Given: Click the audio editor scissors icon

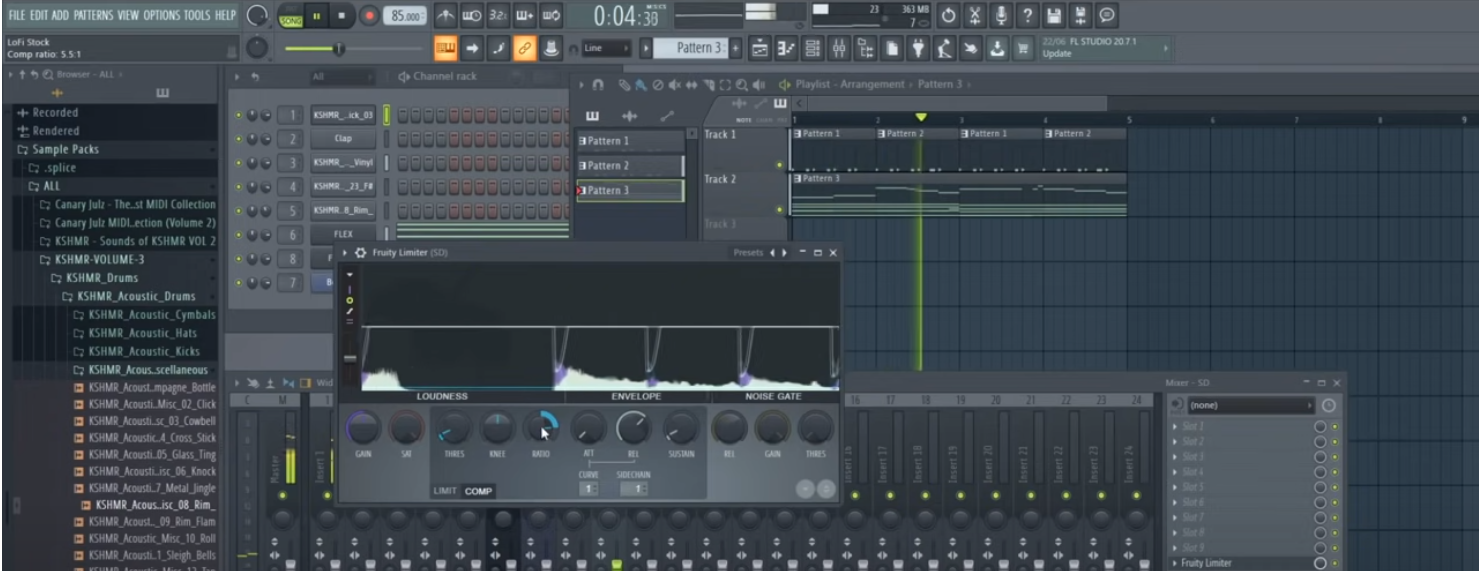Looking at the screenshot, I should point(975,16).
